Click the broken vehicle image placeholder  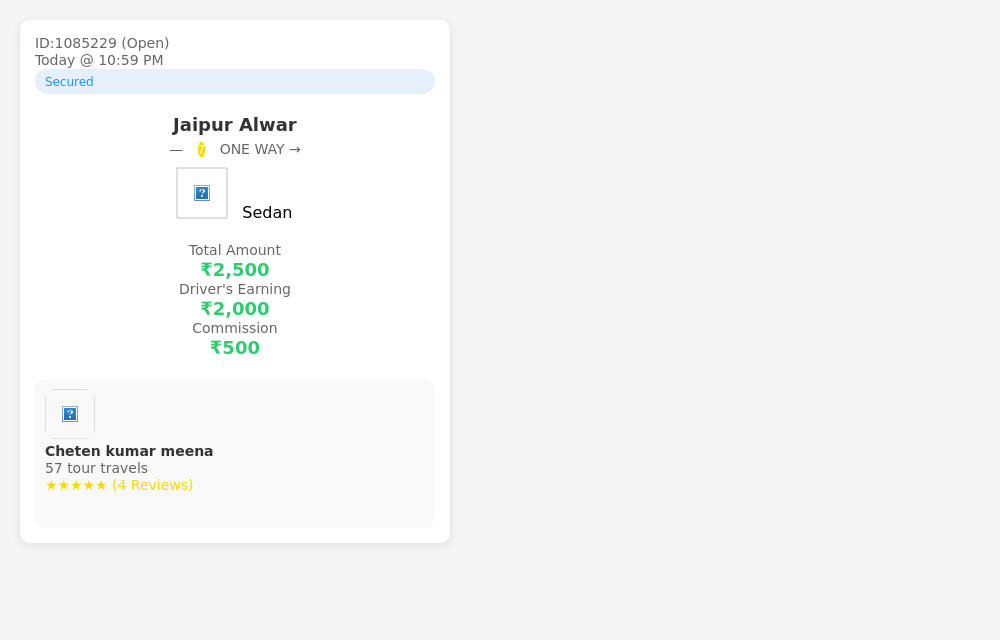click(202, 193)
